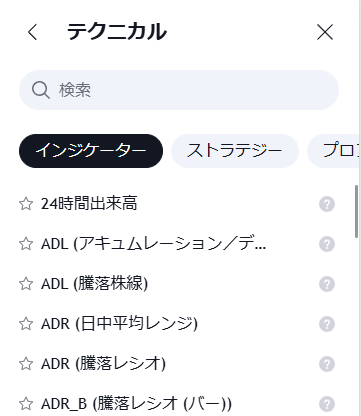Click the search magnifier icon
Image resolution: width=361 pixels, height=416 pixels.
click(41, 90)
